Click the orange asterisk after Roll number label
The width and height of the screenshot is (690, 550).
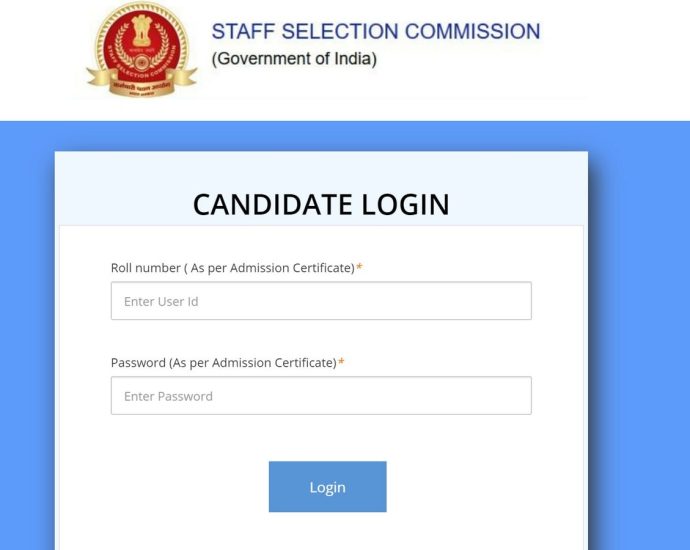tap(359, 268)
